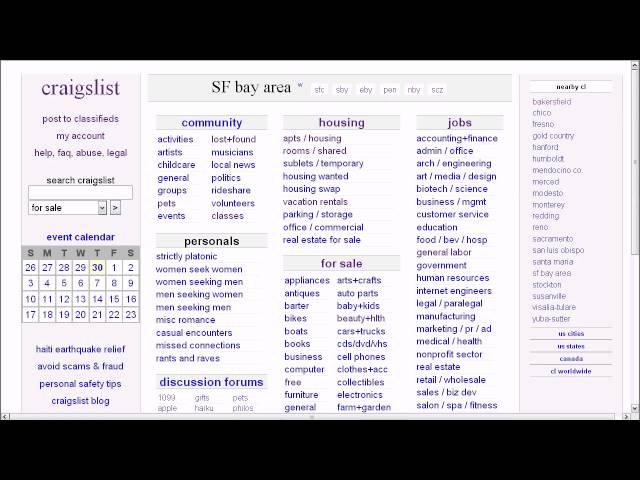The height and width of the screenshot is (480, 640).
Task: Open nearby monterey link
Action: pyautogui.click(x=549, y=204)
